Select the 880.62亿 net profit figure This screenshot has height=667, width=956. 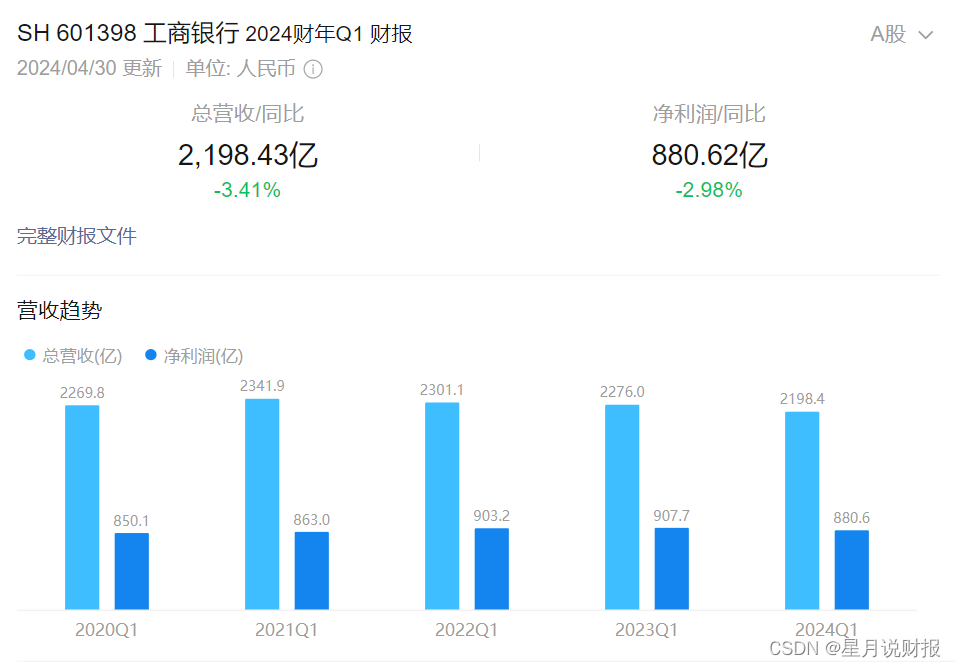(709, 155)
